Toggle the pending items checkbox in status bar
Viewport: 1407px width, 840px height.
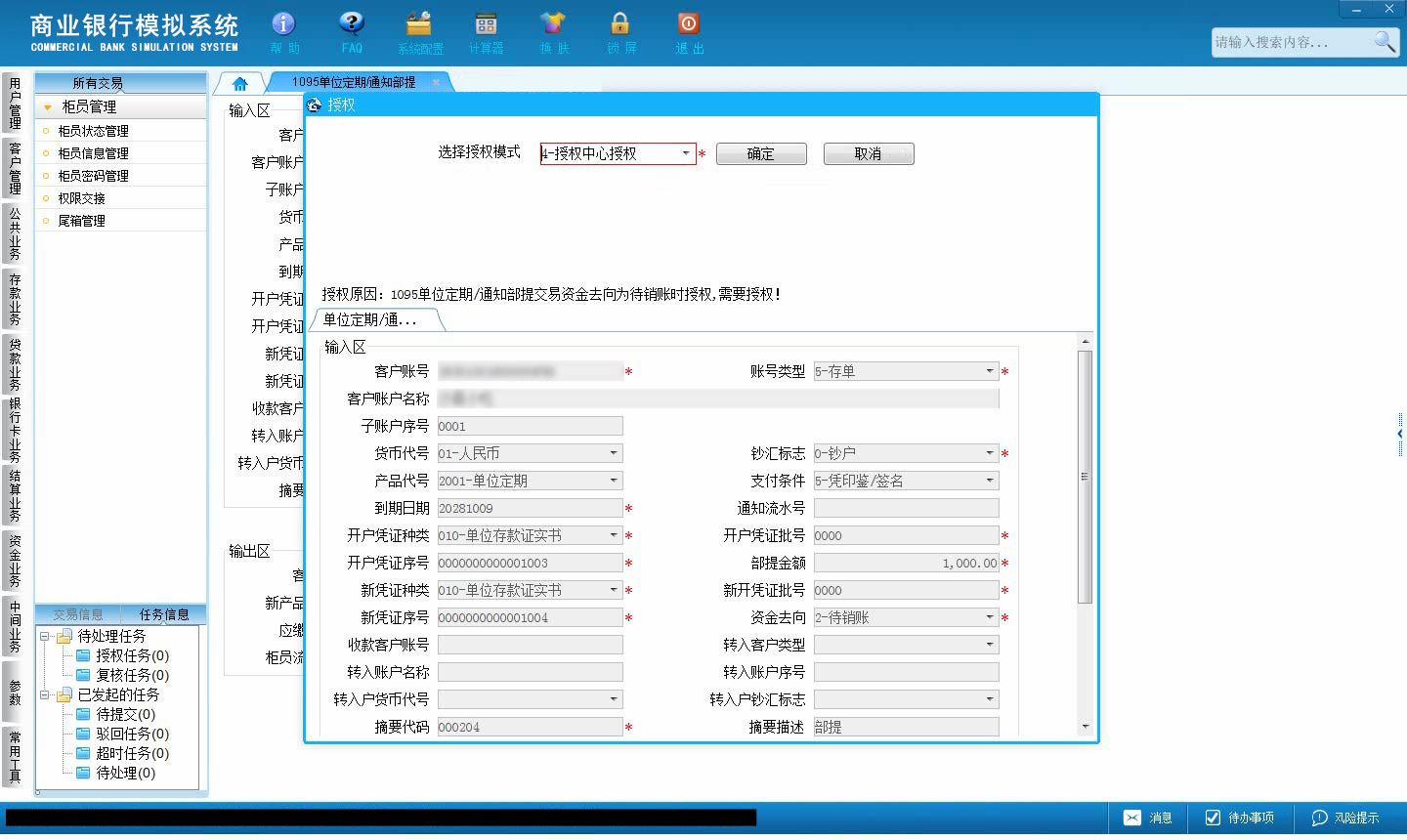(1213, 818)
